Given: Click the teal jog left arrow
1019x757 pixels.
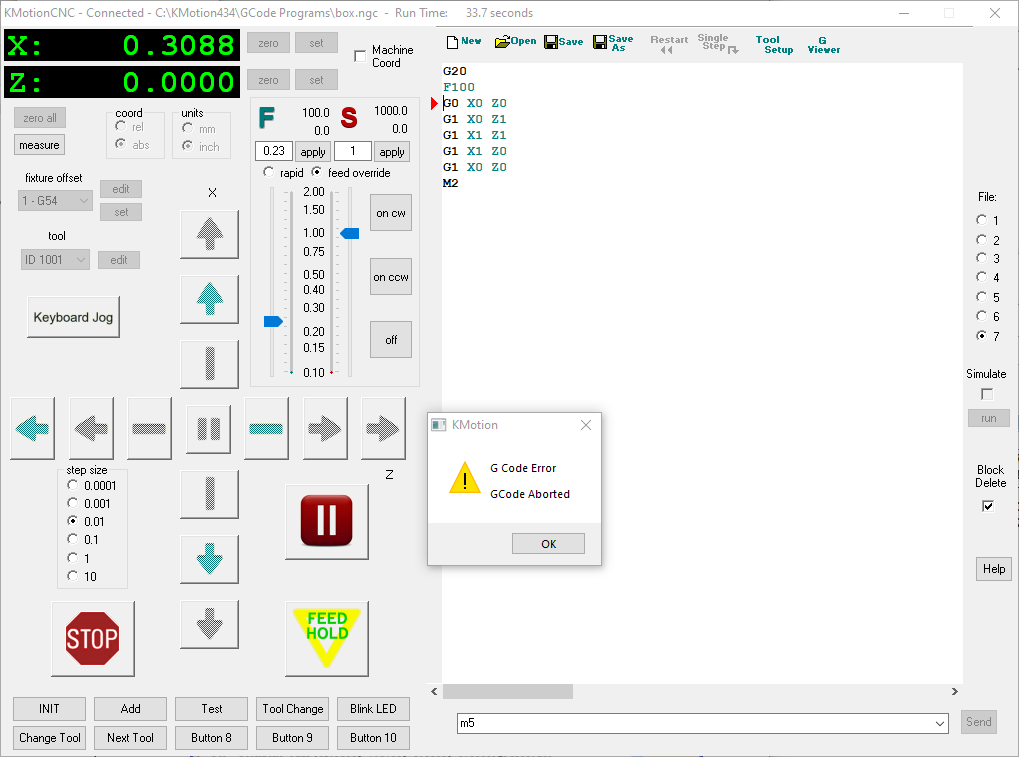Looking at the screenshot, I should pos(33,428).
